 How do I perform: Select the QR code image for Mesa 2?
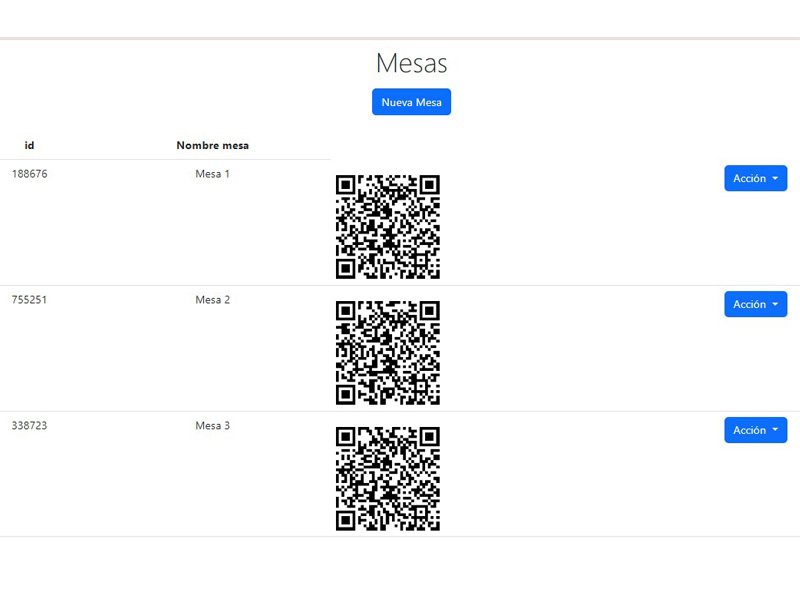[388, 353]
